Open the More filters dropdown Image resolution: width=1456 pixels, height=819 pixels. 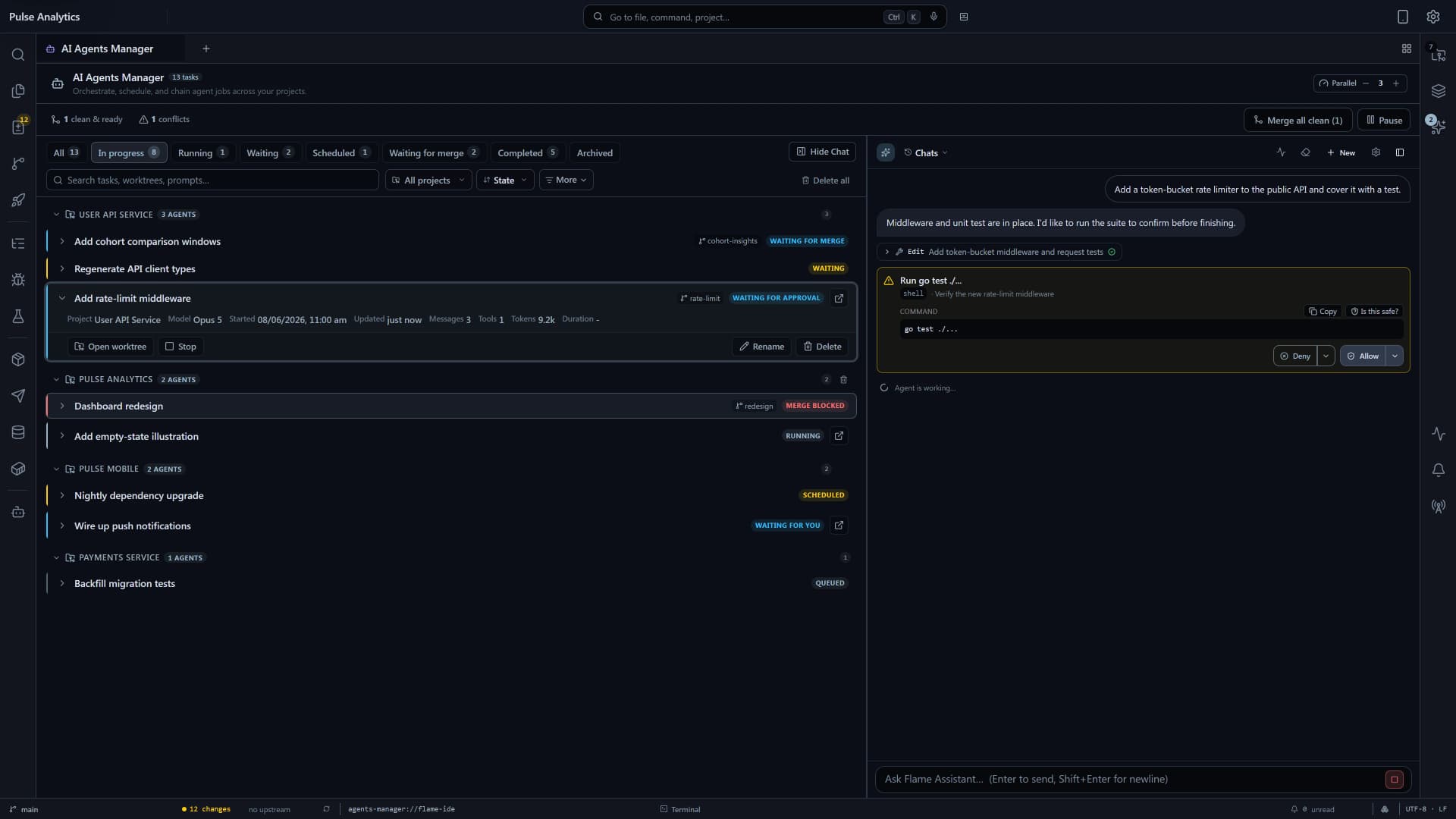pyautogui.click(x=566, y=180)
